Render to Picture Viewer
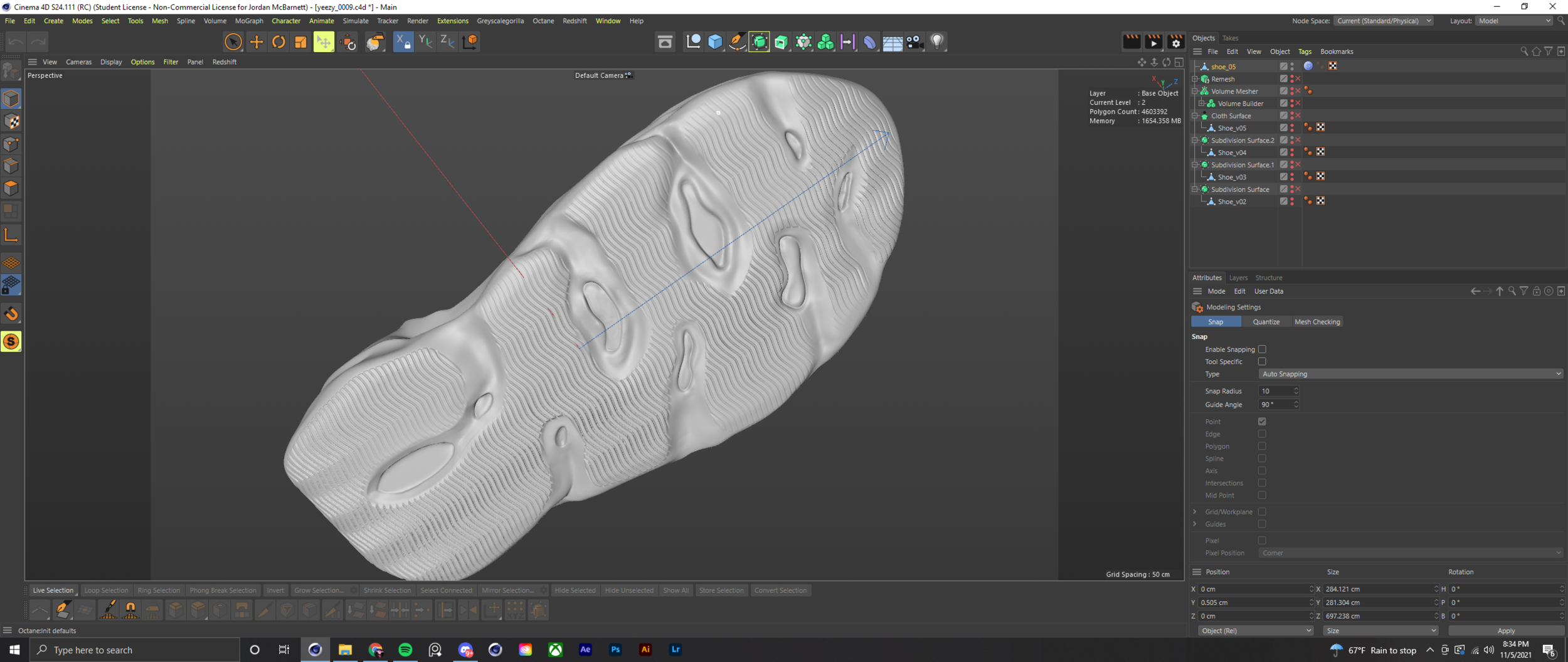The width and height of the screenshot is (1568, 662). 1153,42
